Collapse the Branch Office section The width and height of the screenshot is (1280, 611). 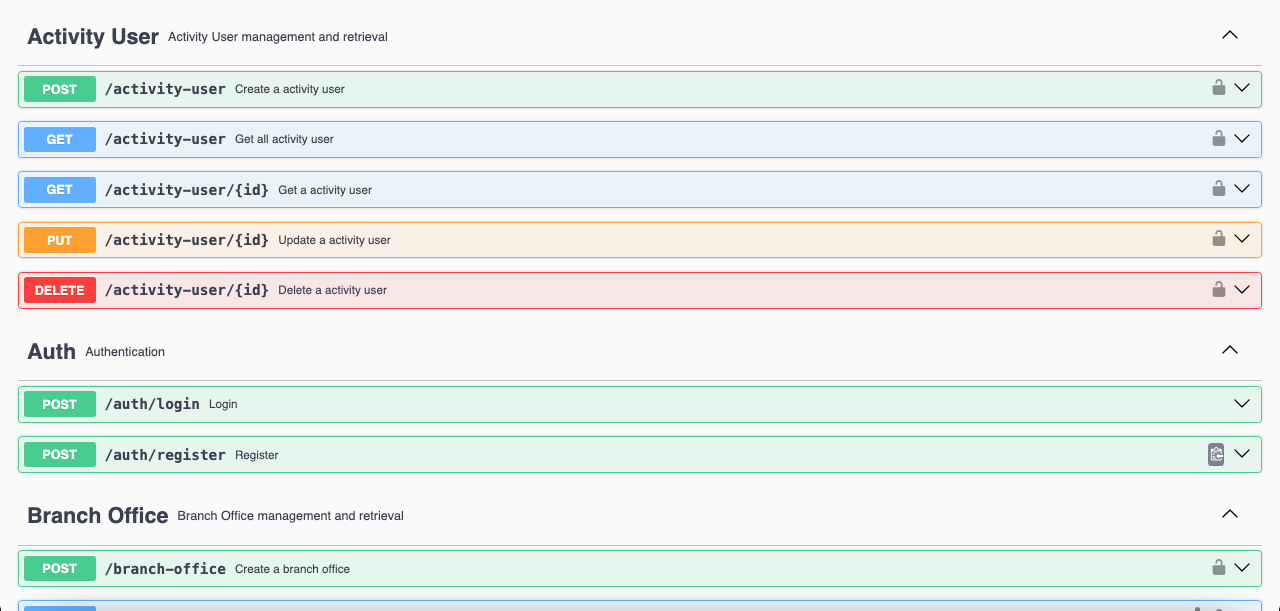click(1230, 514)
